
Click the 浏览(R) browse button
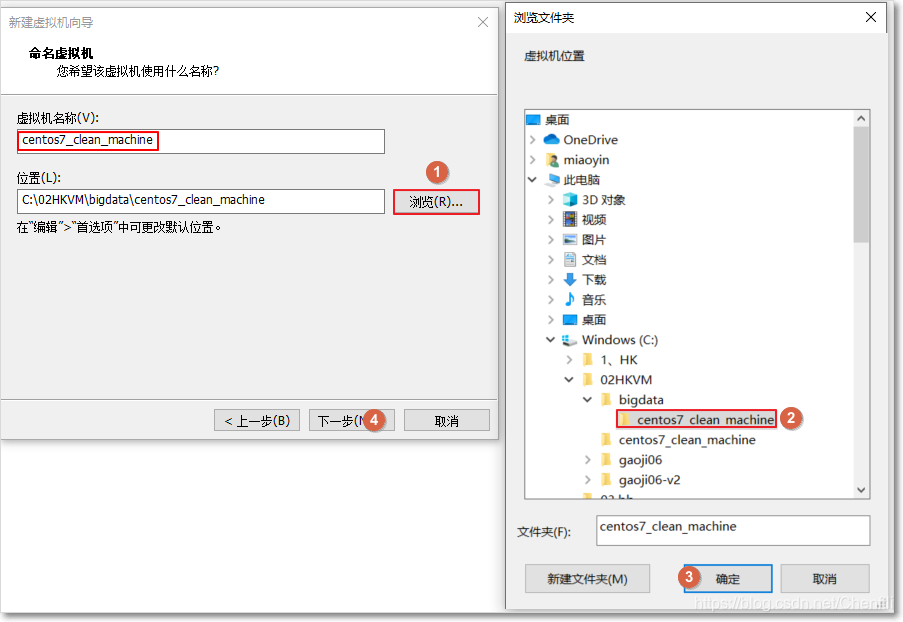click(x=437, y=201)
